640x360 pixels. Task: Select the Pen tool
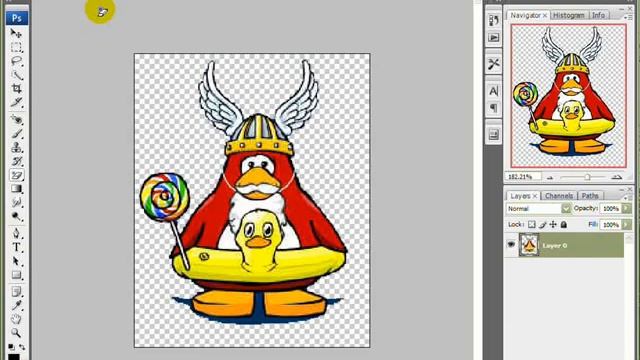16,233
